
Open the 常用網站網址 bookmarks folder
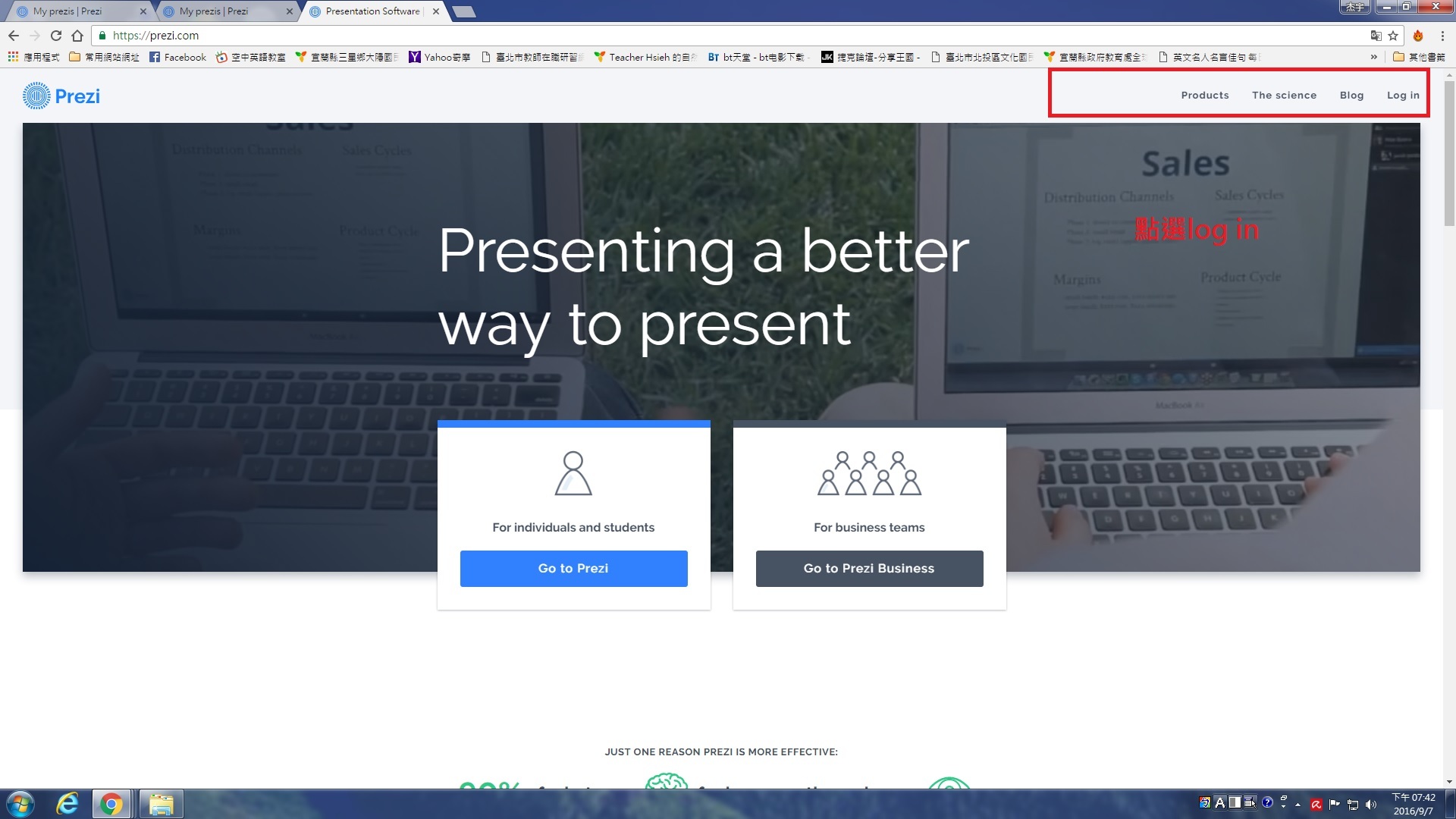click(x=104, y=57)
